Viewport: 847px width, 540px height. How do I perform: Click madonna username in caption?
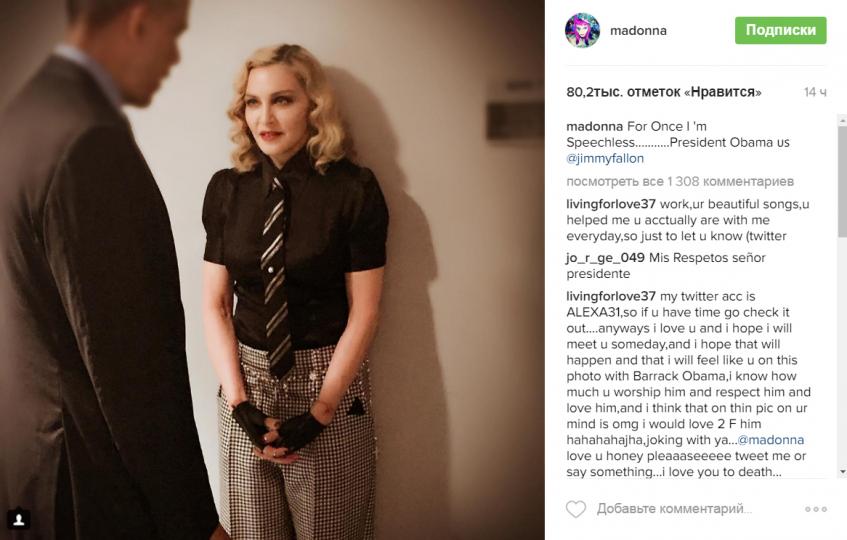[x=594, y=126]
